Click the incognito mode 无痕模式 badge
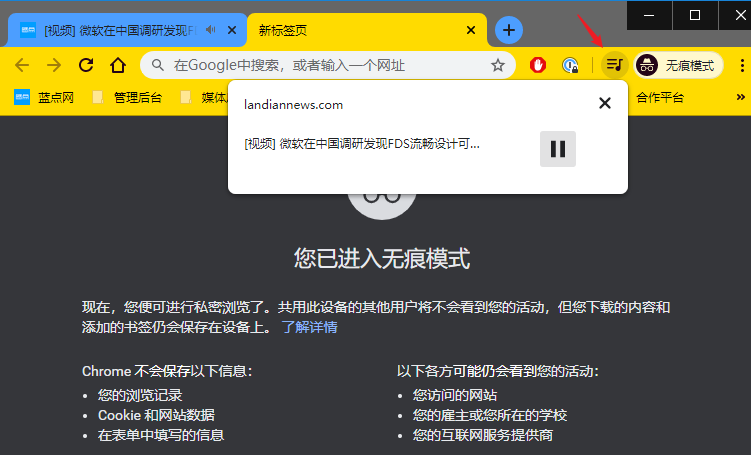 [x=677, y=65]
